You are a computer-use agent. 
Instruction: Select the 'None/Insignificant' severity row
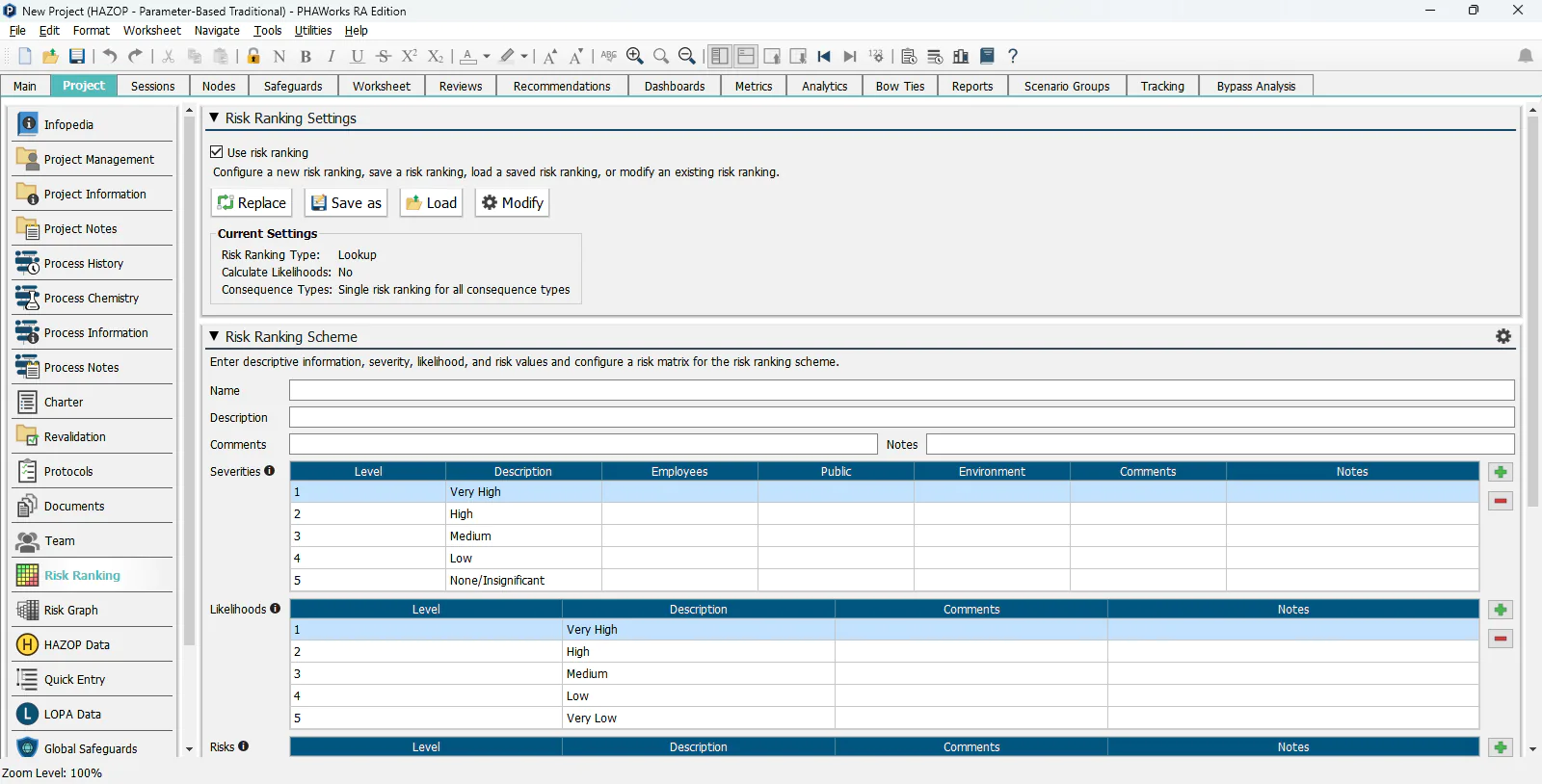(885, 581)
